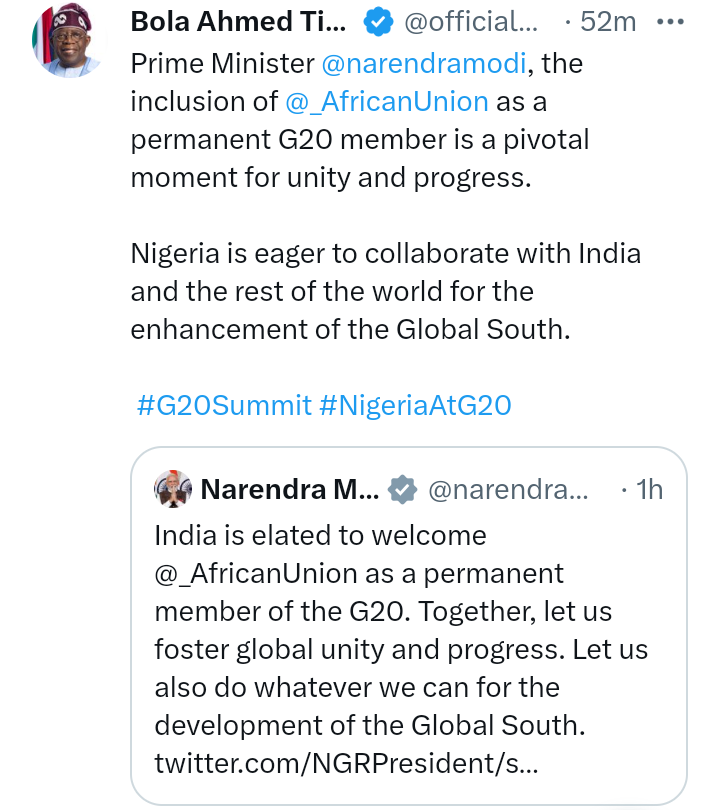Open the tweet's 52m timestamp
Viewport: 720px width, 810px height.
(x=608, y=19)
